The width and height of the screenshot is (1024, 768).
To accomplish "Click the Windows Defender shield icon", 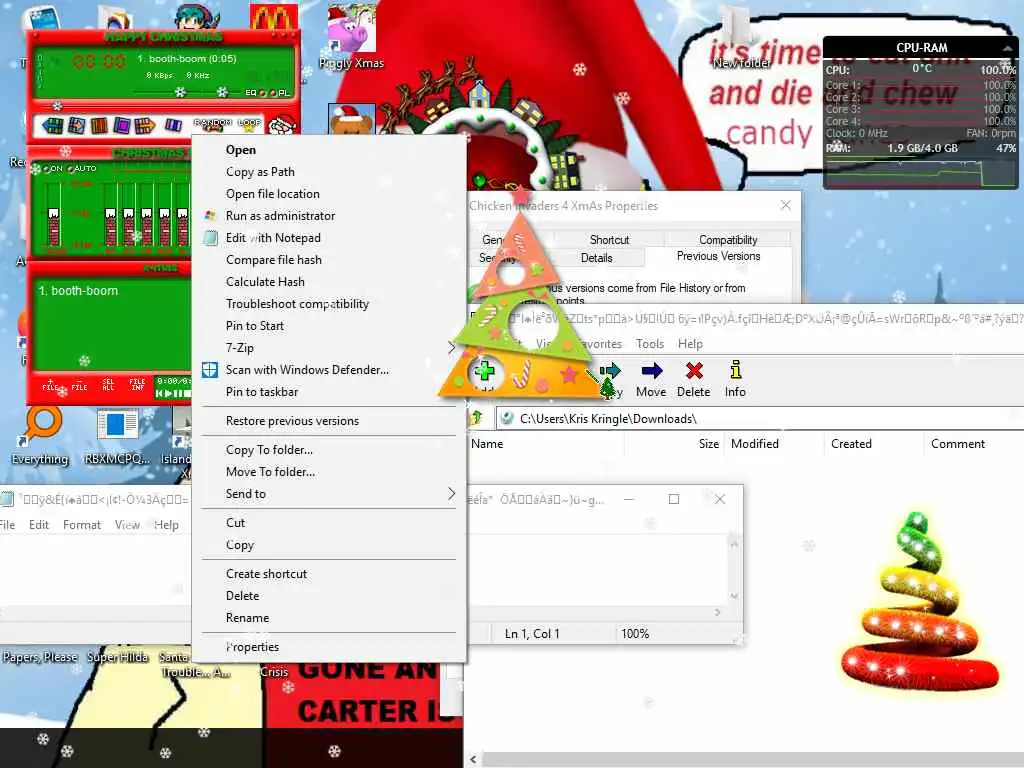I will point(210,370).
